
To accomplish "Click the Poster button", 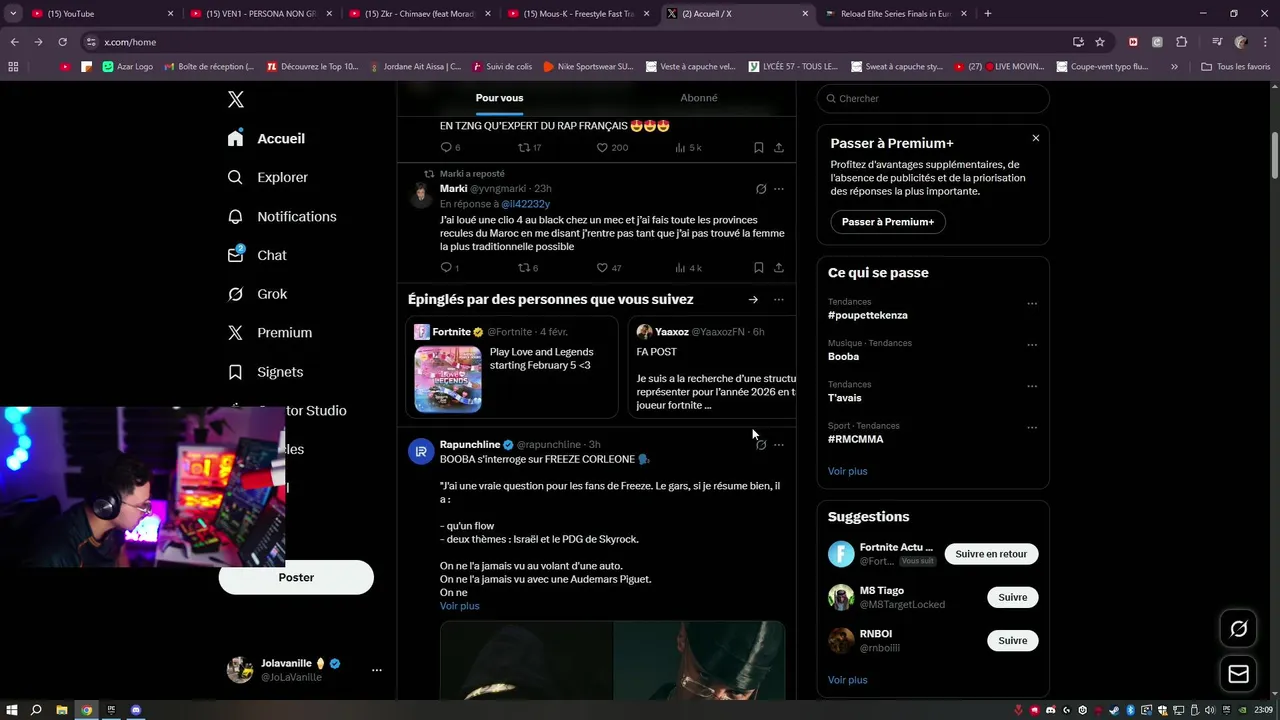I will pyautogui.click(x=296, y=577).
